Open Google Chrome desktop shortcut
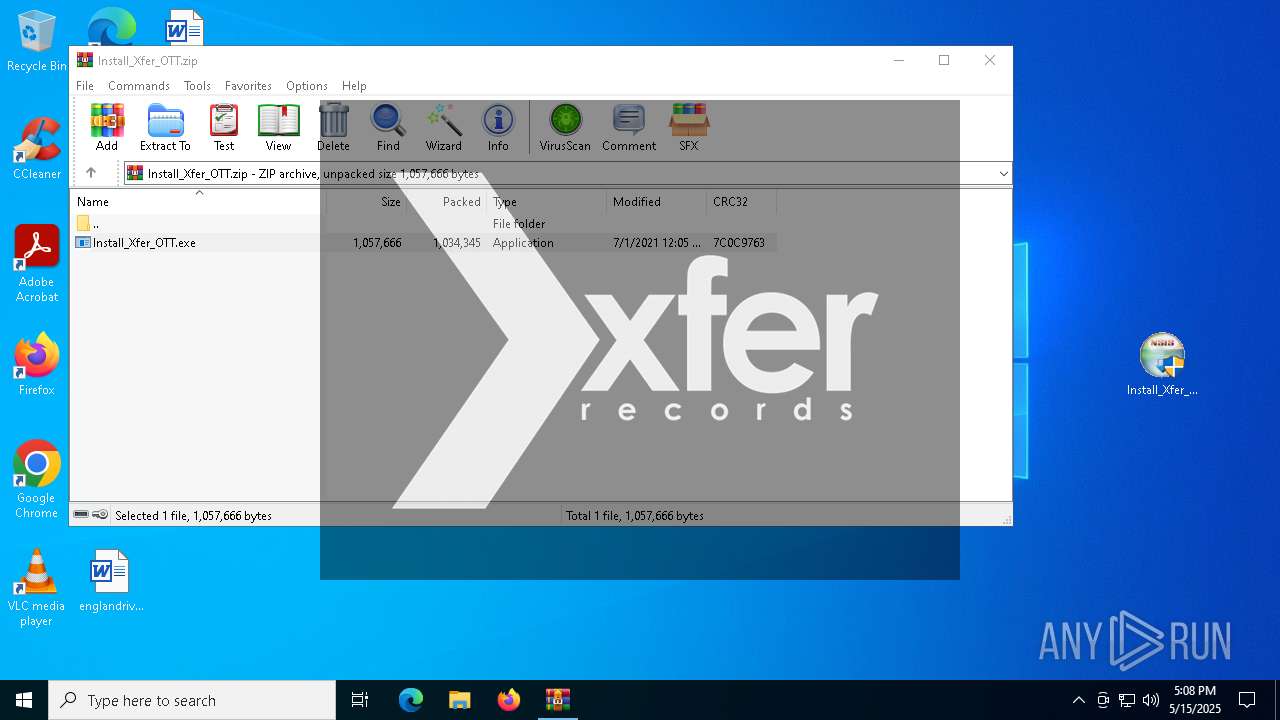Image resolution: width=1280 pixels, height=720 pixels. pyautogui.click(x=37, y=480)
